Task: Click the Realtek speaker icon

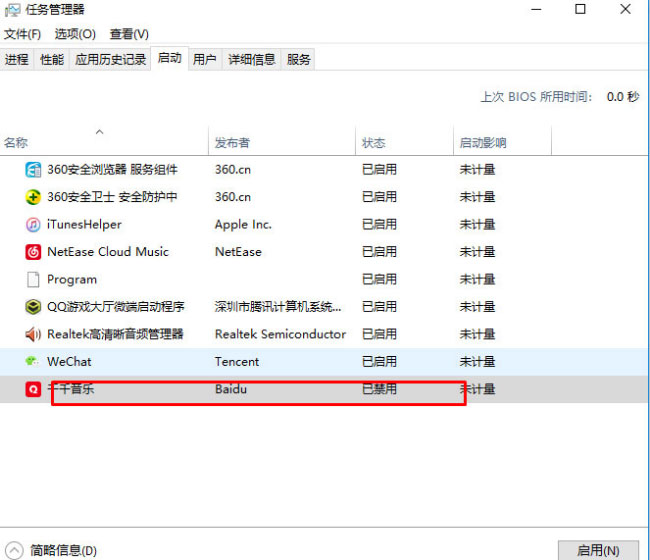Action: (33, 334)
